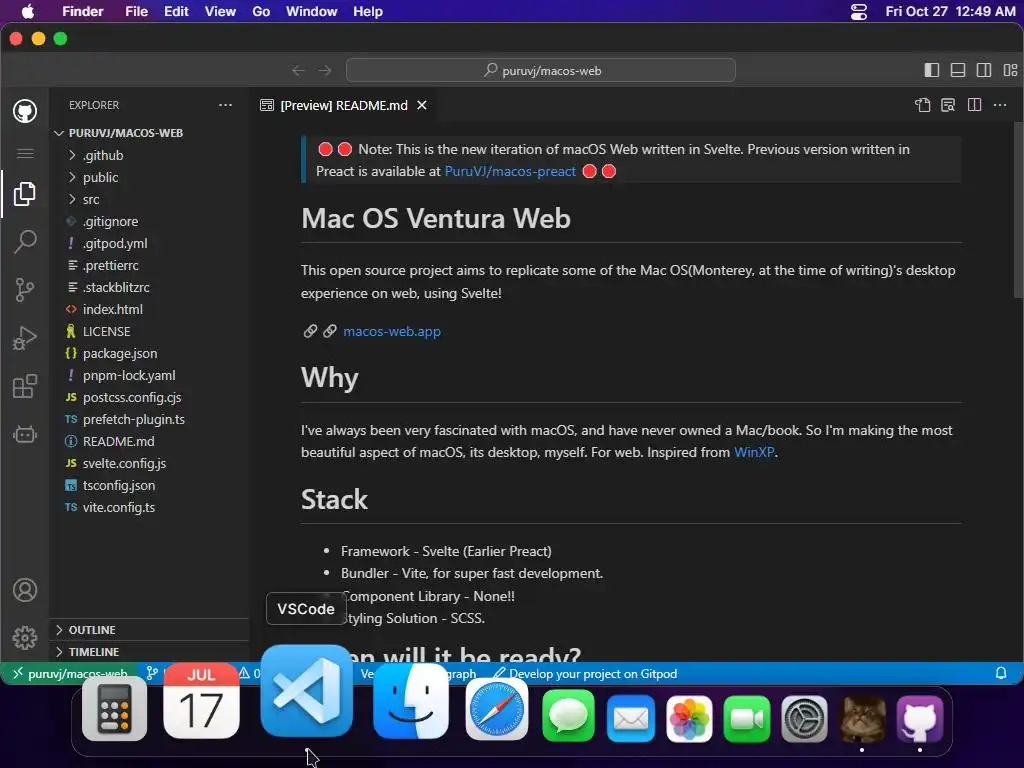Viewport: 1024px width, 768px height.
Task: Toggle the secondary side bar
Action: 984,71
